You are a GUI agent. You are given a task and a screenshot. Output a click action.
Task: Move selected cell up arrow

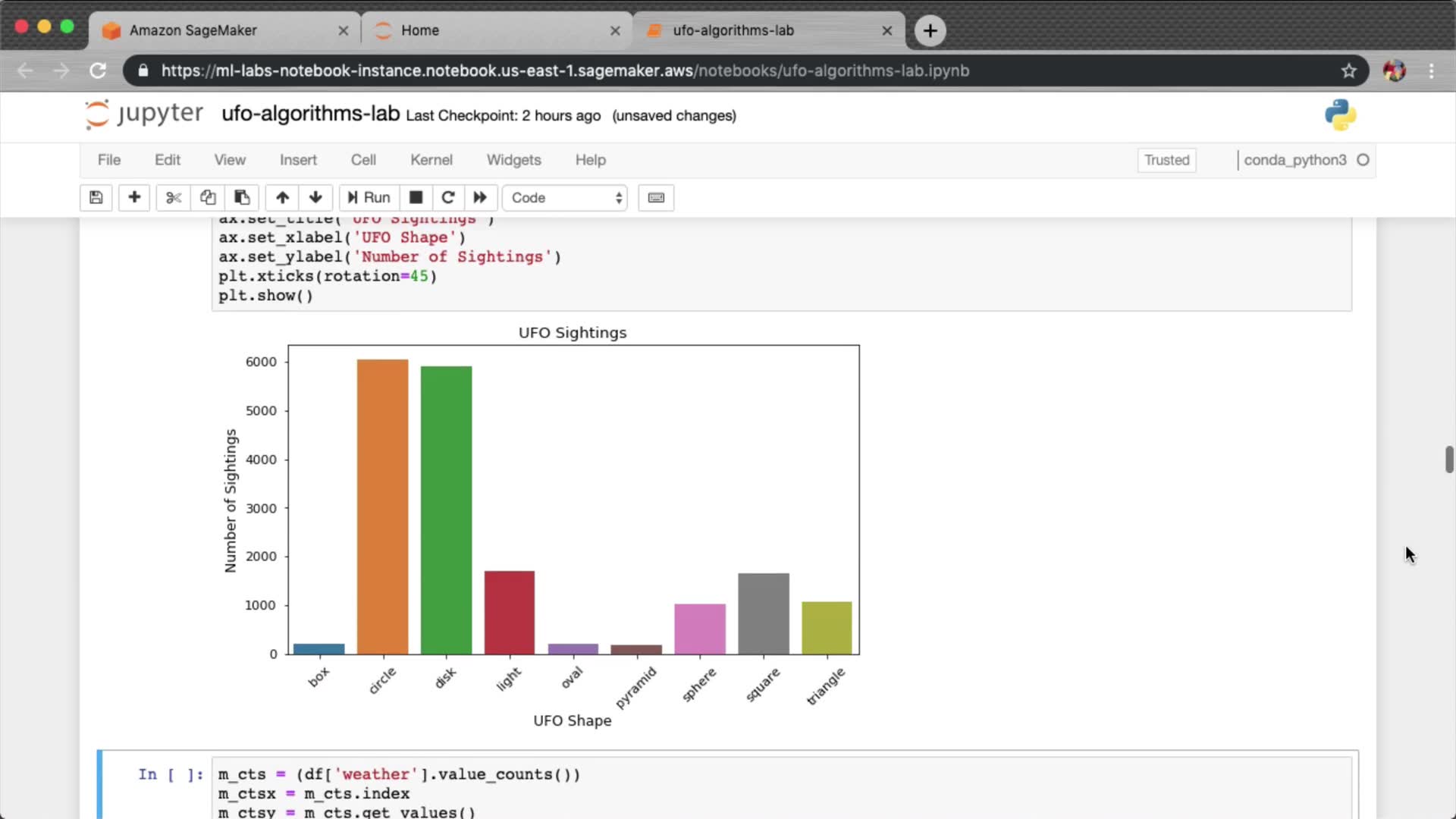pyautogui.click(x=282, y=198)
